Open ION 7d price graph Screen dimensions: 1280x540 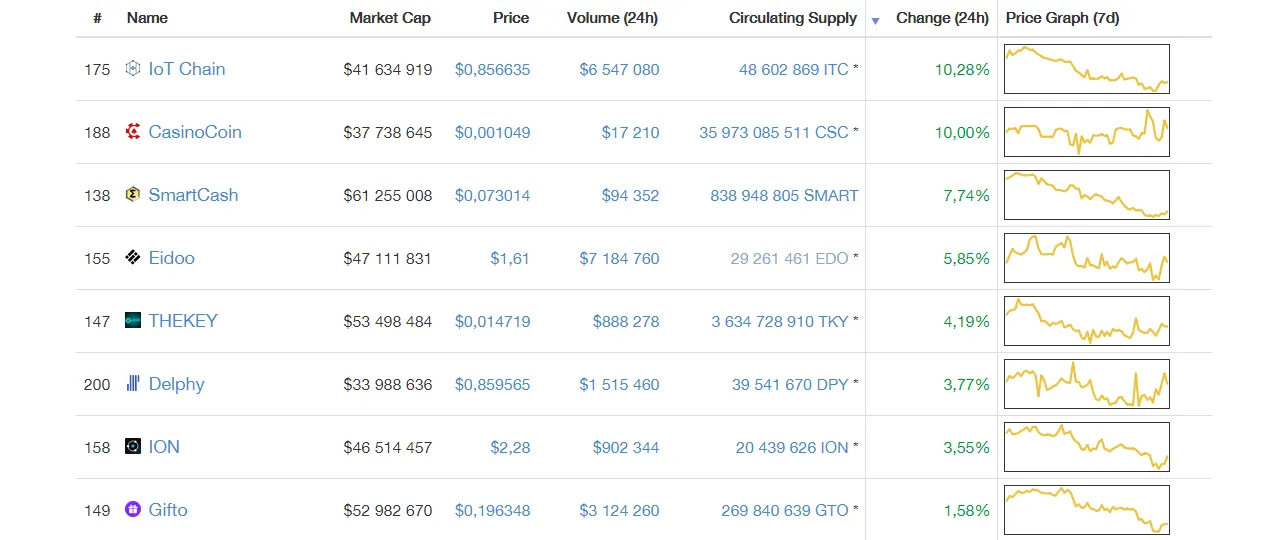click(x=1087, y=447)
